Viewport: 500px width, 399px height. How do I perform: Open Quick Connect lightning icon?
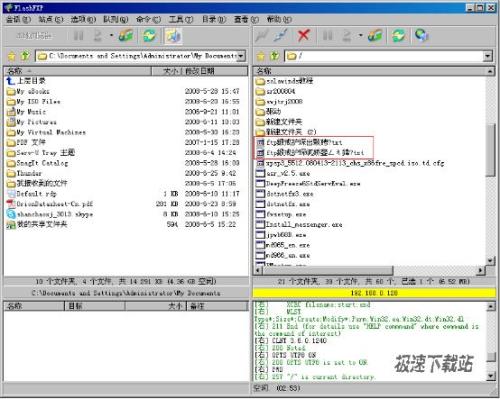click(x=281, y=35)
